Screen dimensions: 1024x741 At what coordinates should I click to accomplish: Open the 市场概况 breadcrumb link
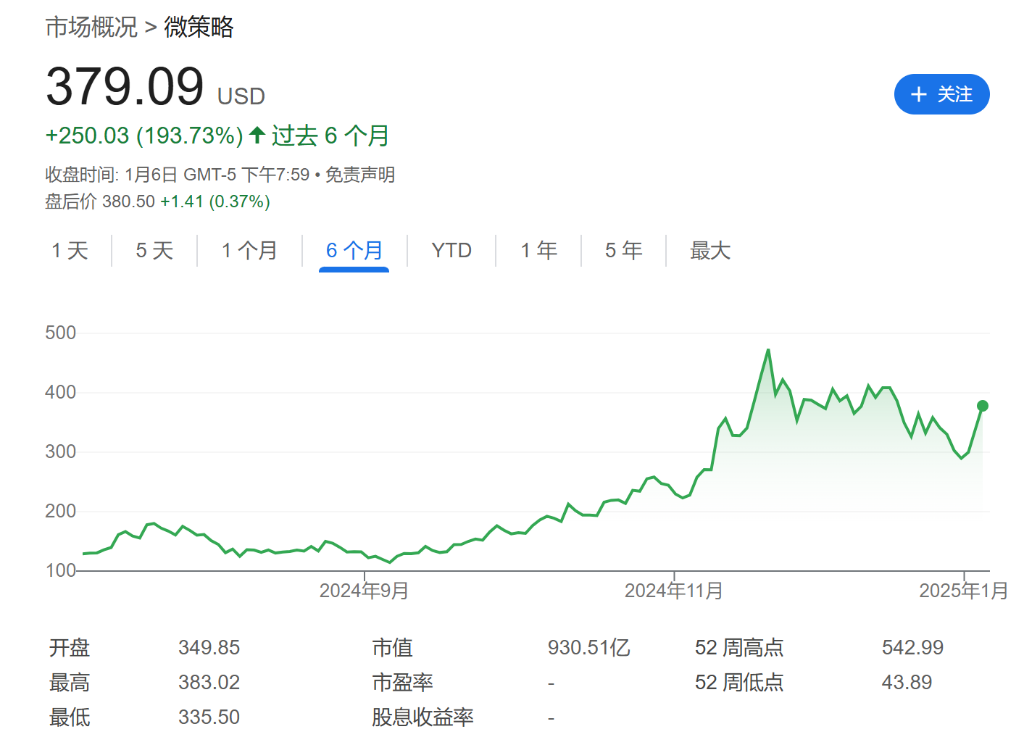91,27
